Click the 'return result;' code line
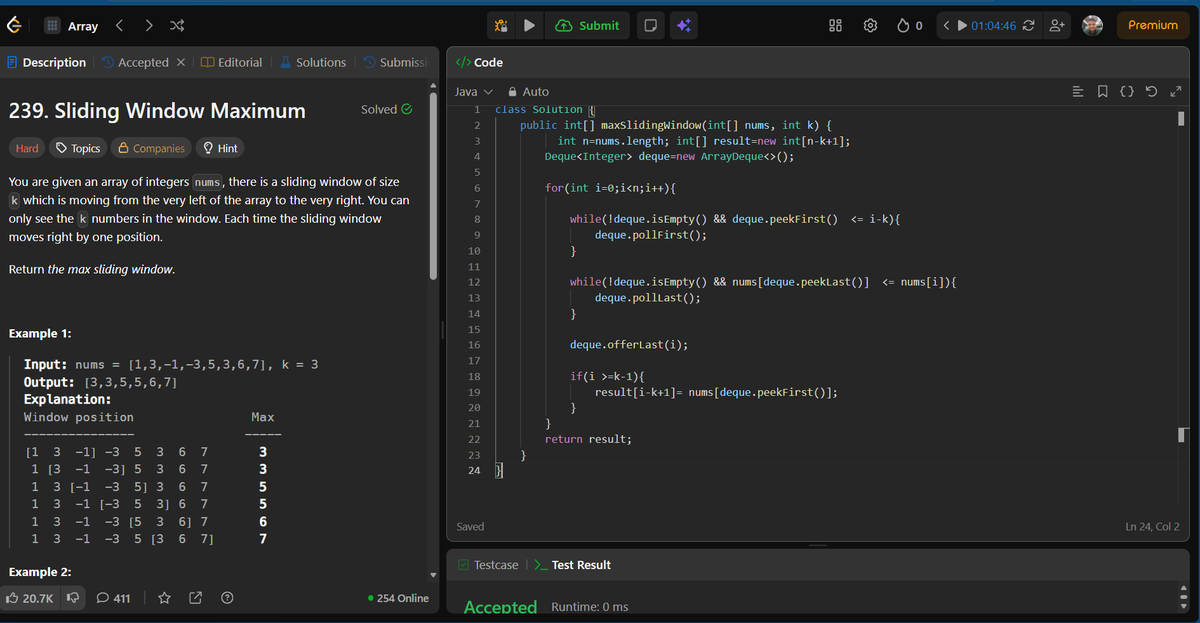 point(588,439)
